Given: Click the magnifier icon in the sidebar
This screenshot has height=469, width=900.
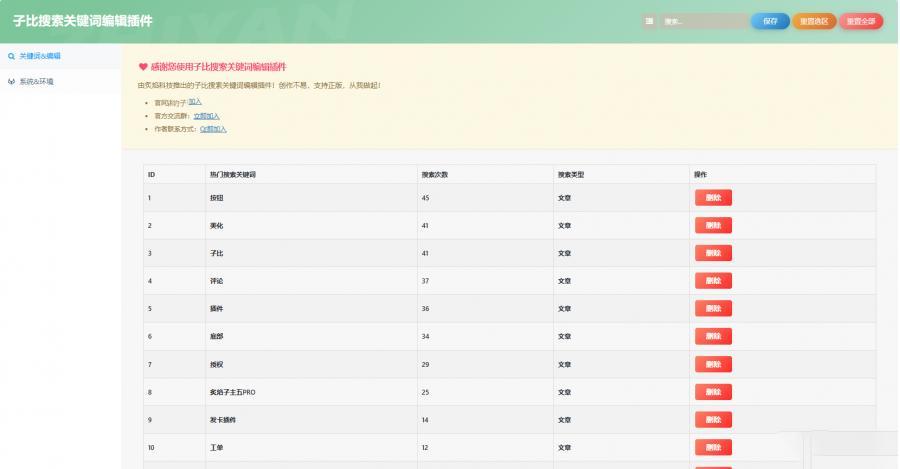Looking at the screenshot, I should (x=11, y=57).
